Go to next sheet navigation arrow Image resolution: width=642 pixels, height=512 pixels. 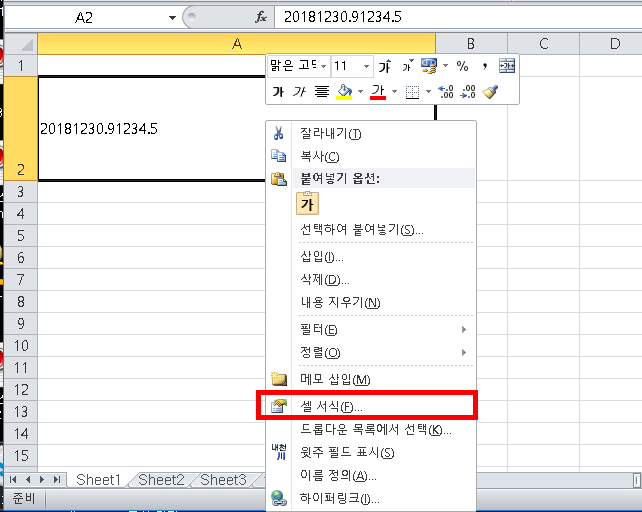click(x=42, y=479)
